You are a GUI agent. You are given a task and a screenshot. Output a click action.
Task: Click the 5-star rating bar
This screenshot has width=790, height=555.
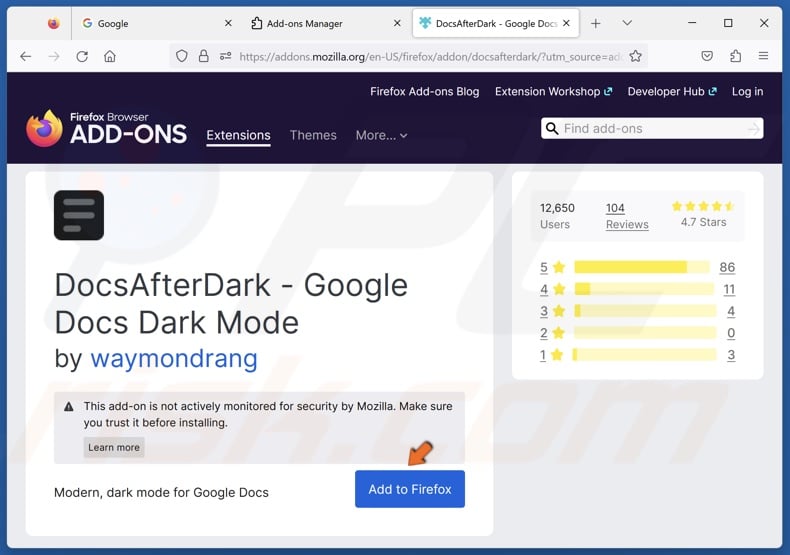(x=642, y=267)
